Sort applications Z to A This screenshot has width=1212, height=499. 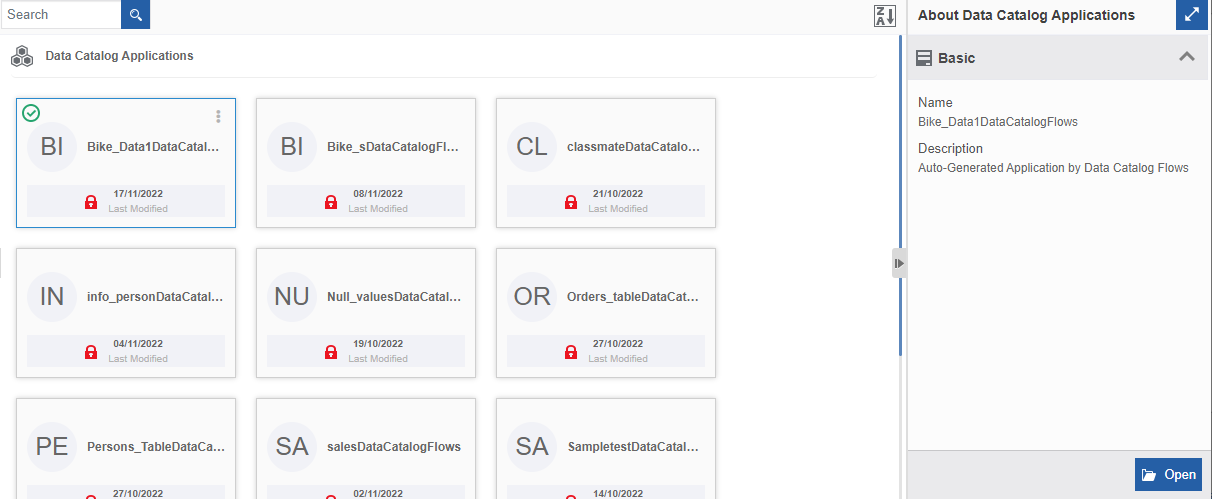click(885, 16)
